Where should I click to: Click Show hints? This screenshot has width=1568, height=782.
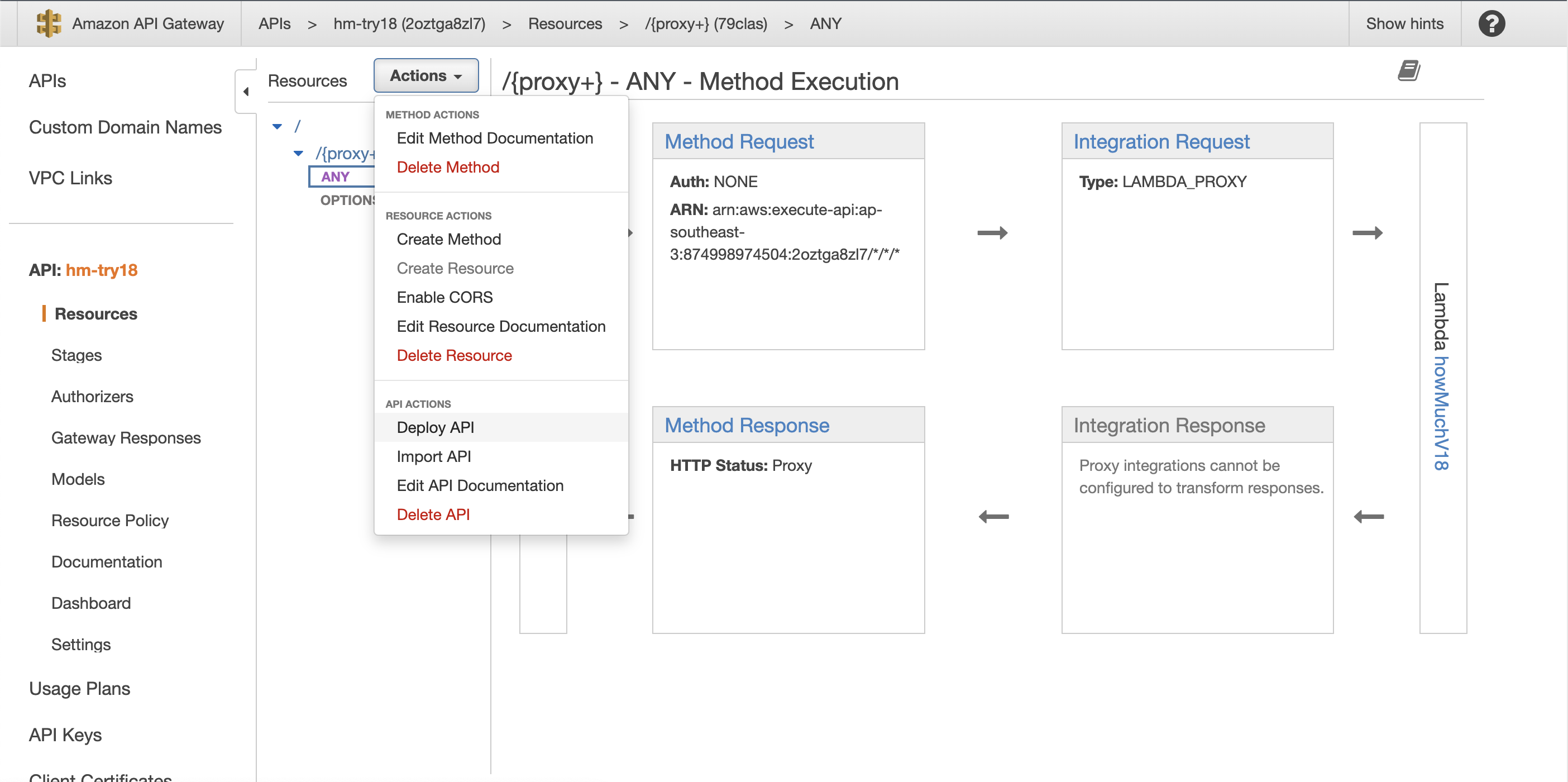pyautogui.click(x=1405, y=23)
